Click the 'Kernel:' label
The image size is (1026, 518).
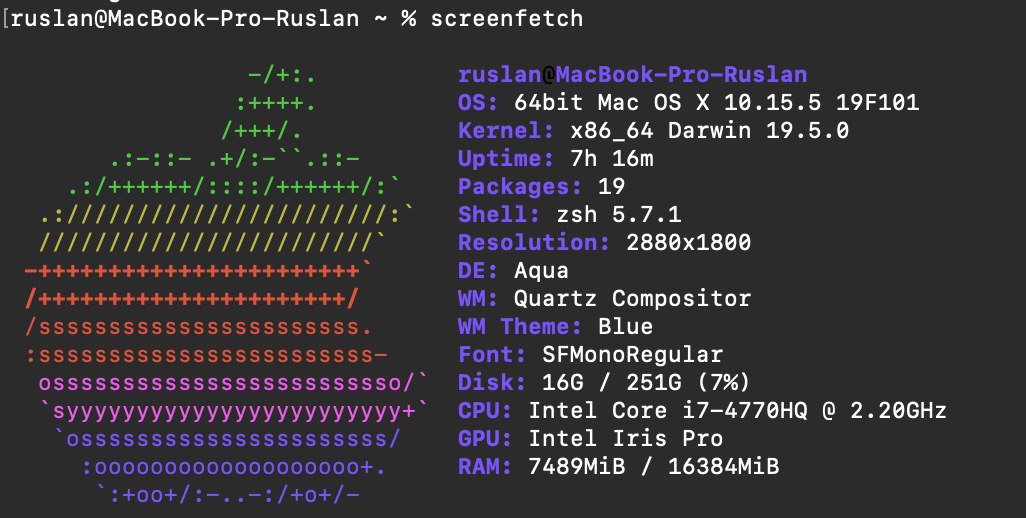coord(506,131)
